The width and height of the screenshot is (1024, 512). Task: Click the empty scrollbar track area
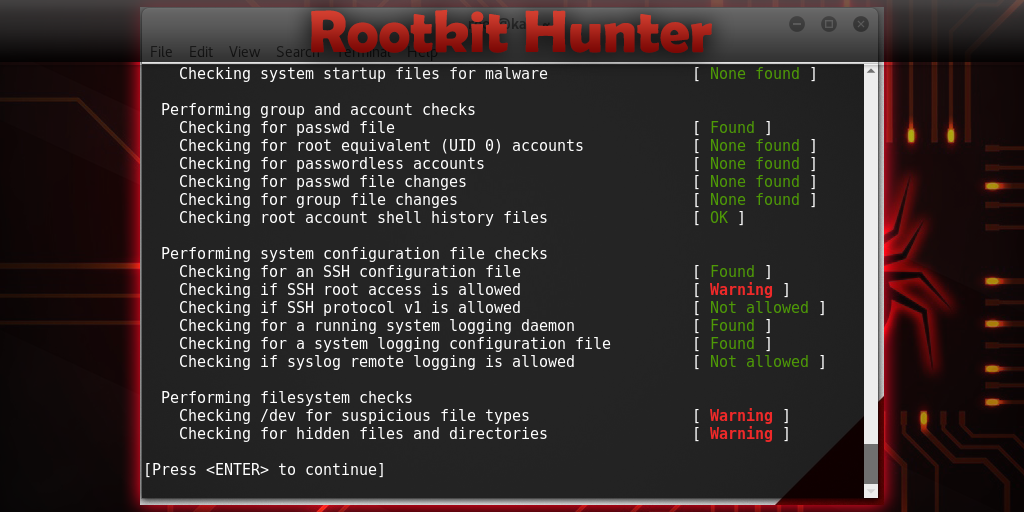point(871,261)
